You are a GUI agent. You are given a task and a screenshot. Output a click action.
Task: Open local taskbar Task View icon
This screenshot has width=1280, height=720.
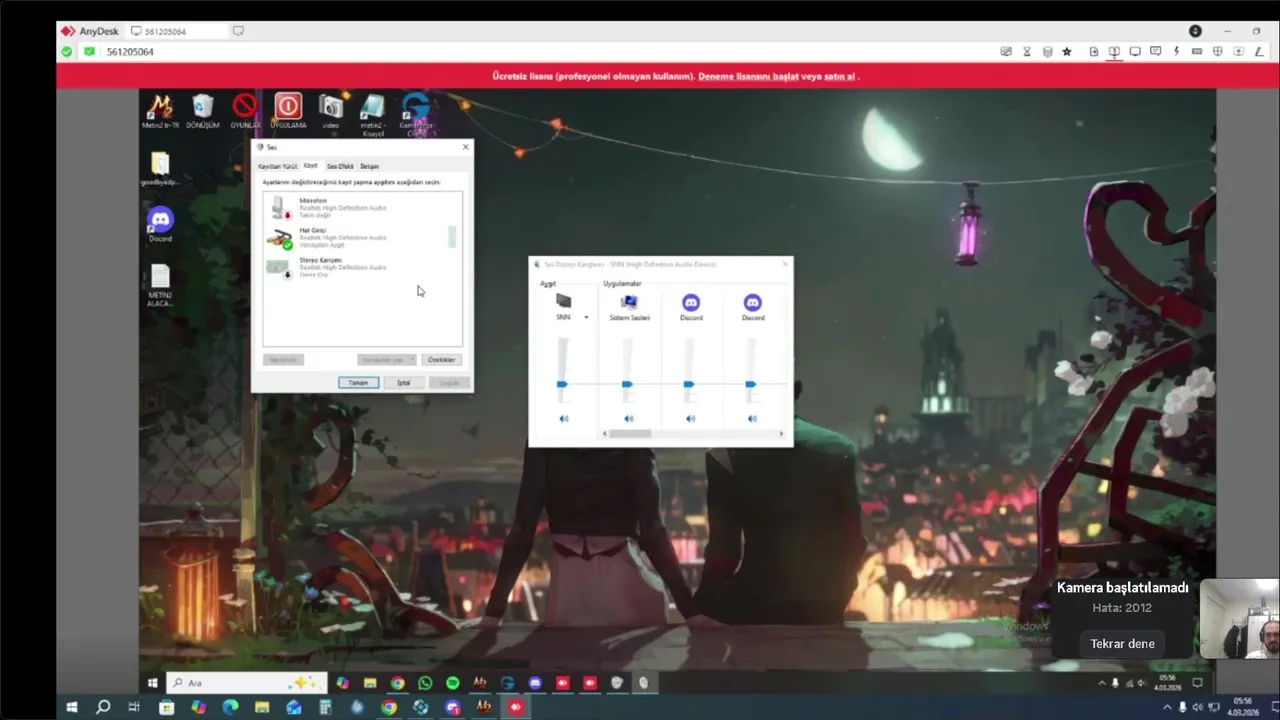134,707
